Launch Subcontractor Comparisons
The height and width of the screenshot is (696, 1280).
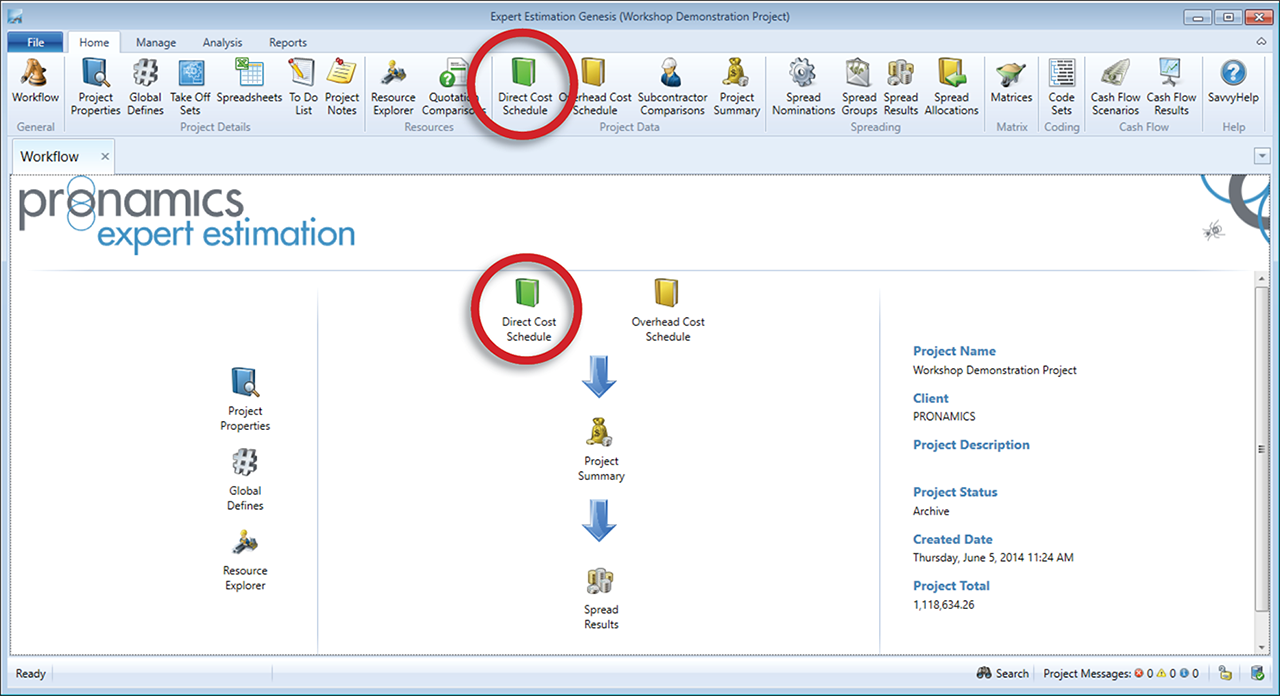(x=671, y=86)
